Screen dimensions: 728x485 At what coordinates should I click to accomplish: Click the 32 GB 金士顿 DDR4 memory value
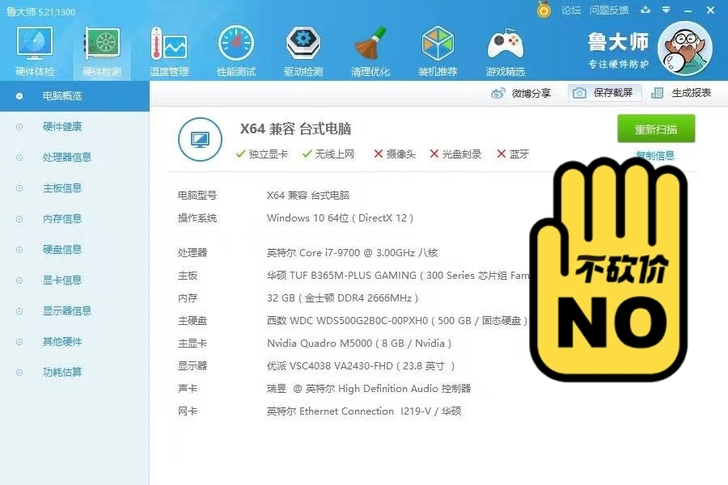343,298
